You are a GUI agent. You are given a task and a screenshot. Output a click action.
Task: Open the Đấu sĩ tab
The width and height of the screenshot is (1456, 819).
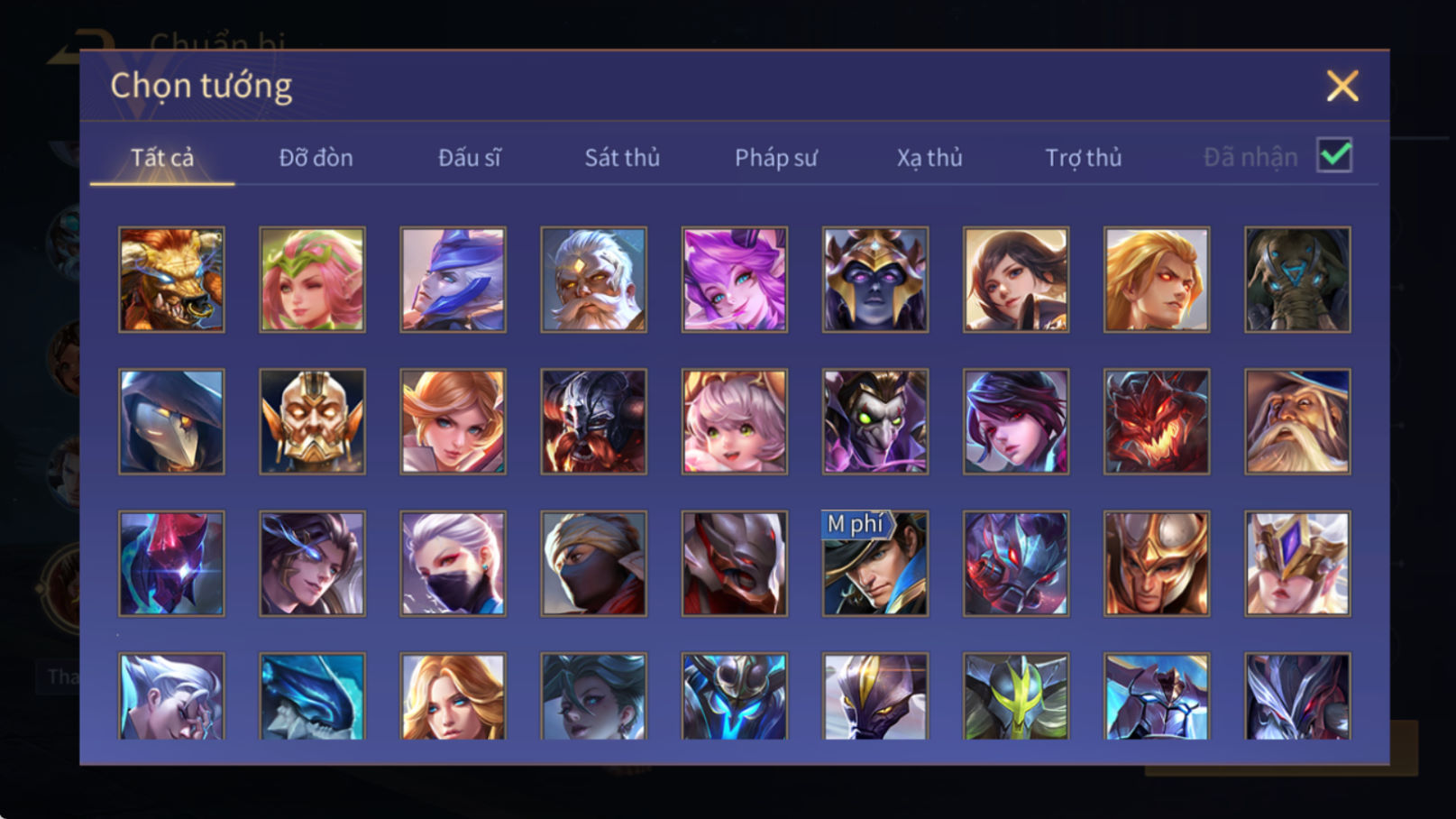click(469, 158)
